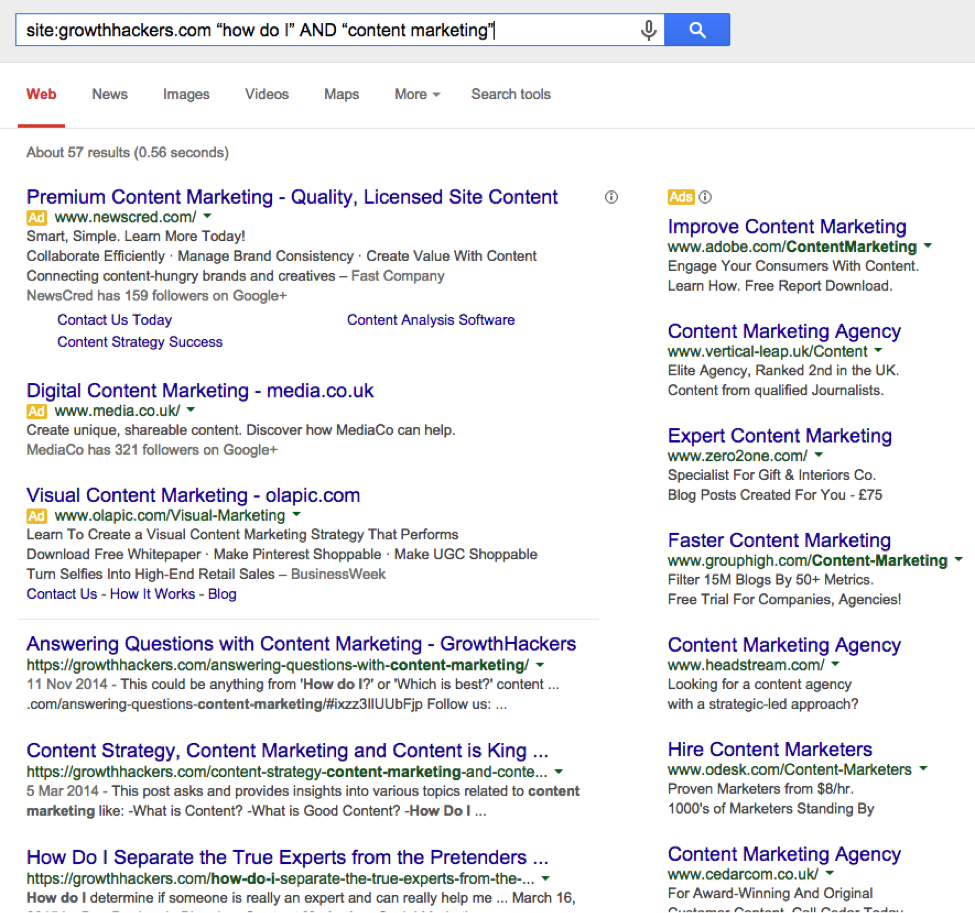Open the Hire Content Marketers ad
Viewport: 975px width, 913px height.
tap(770, 749)
